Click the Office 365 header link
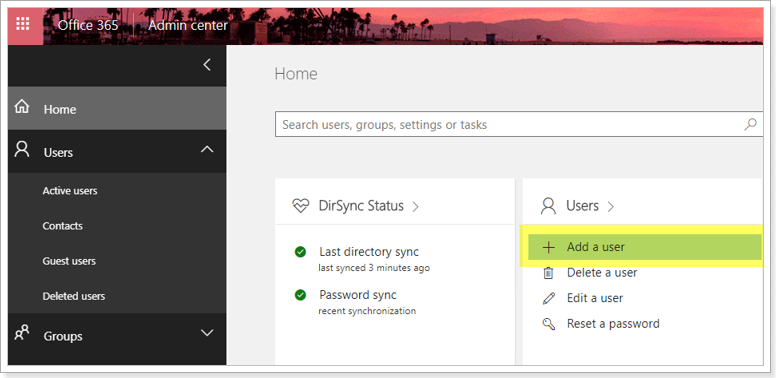 pos(88,25)
